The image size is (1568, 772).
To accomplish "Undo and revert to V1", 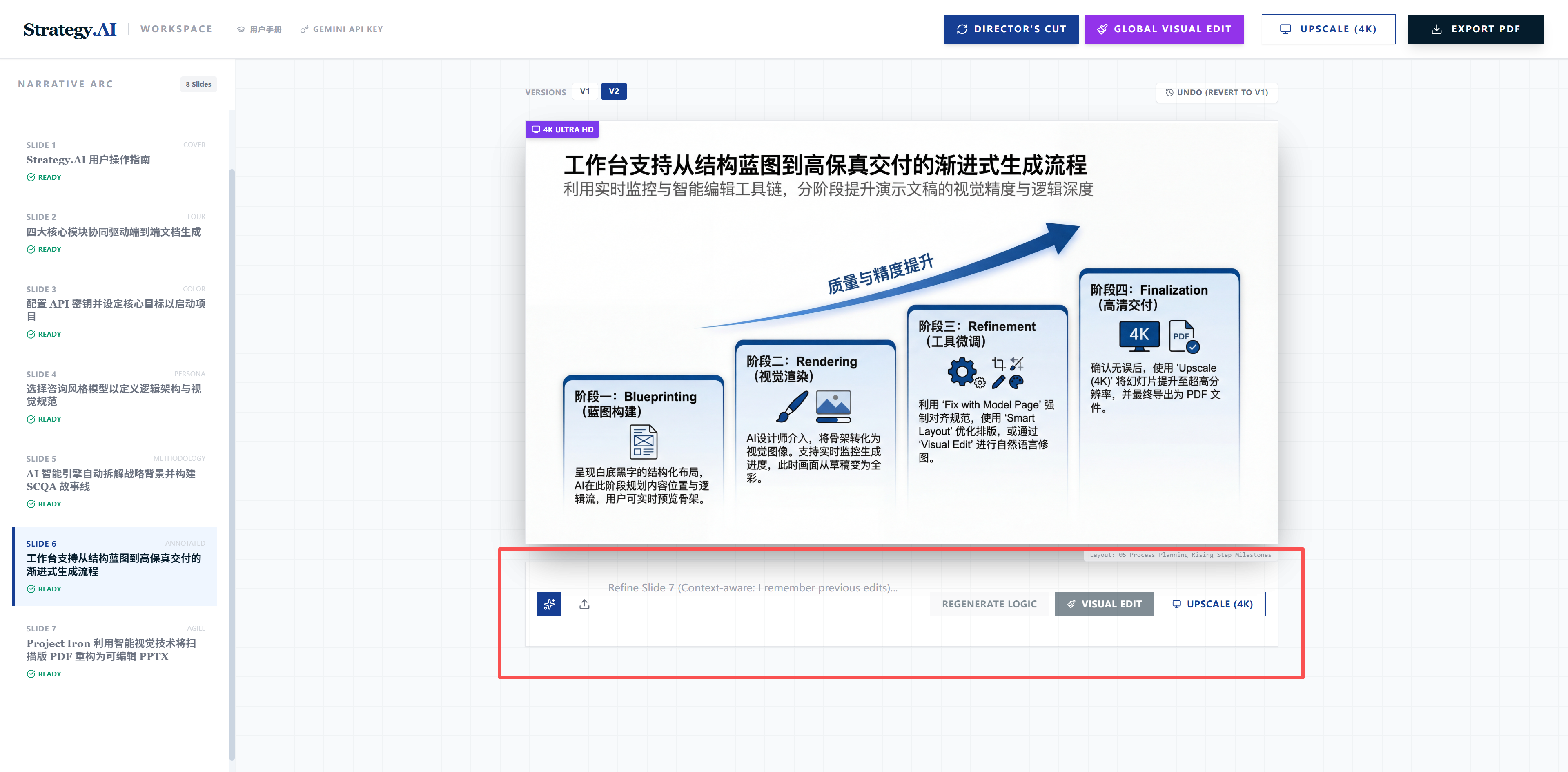I will tap(1216, 93).
